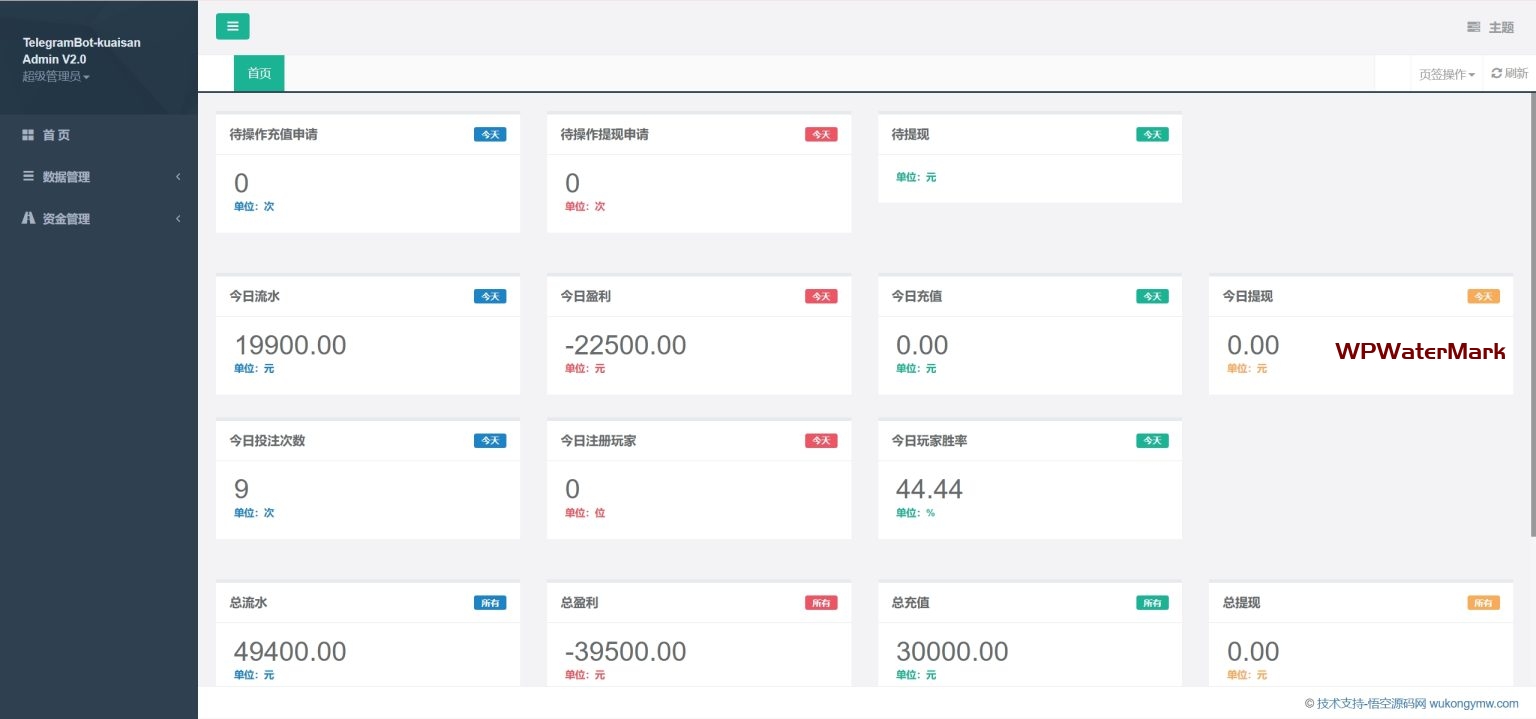Expand 数据管理 submenu chevron
1536x719 pixels.
(x=178, y=176)
